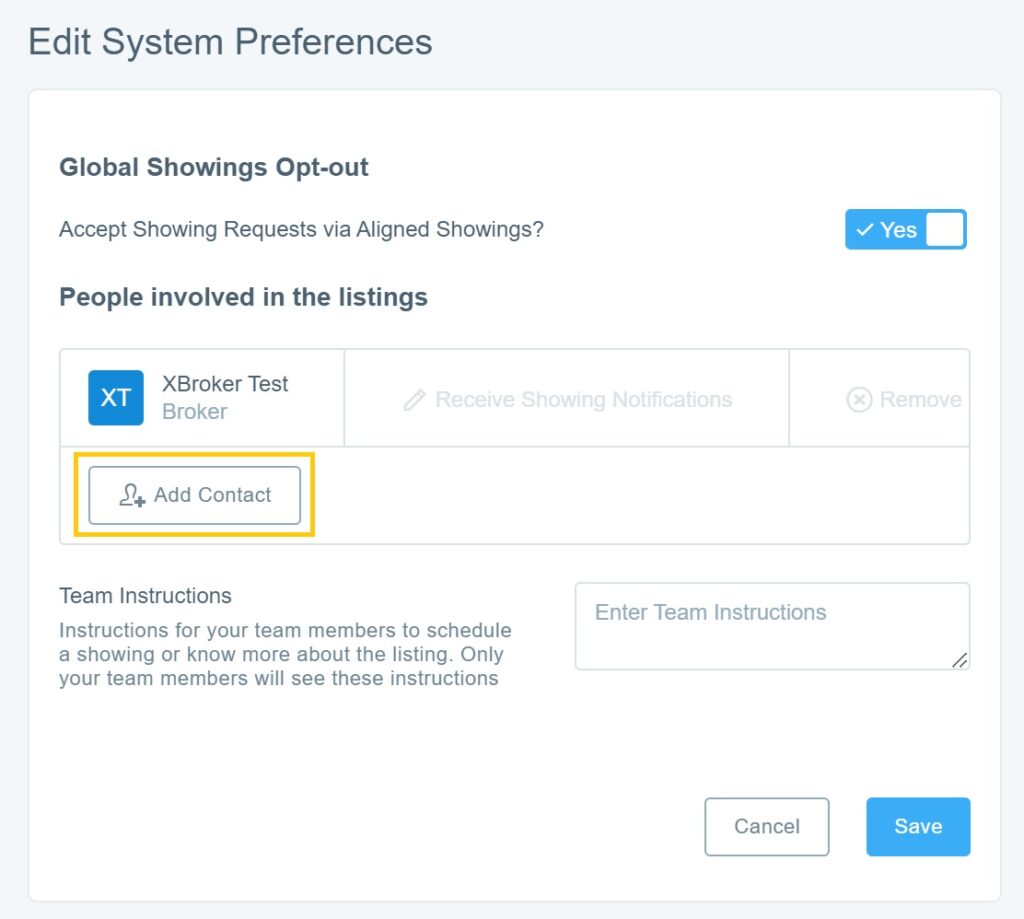Click the Remove label for XBroker Test

(920, 400)
